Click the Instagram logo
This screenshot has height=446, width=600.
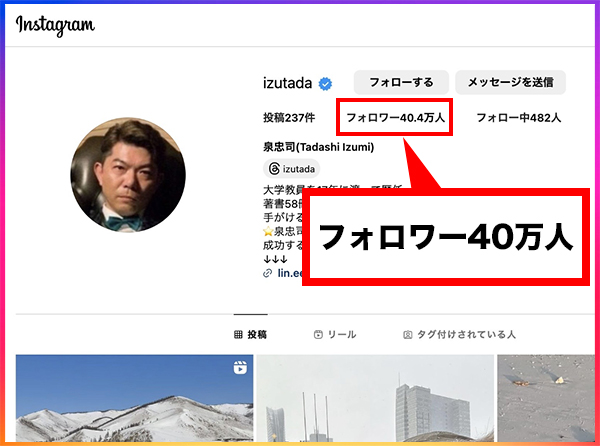pyautogui.click(x=56, y=25)
